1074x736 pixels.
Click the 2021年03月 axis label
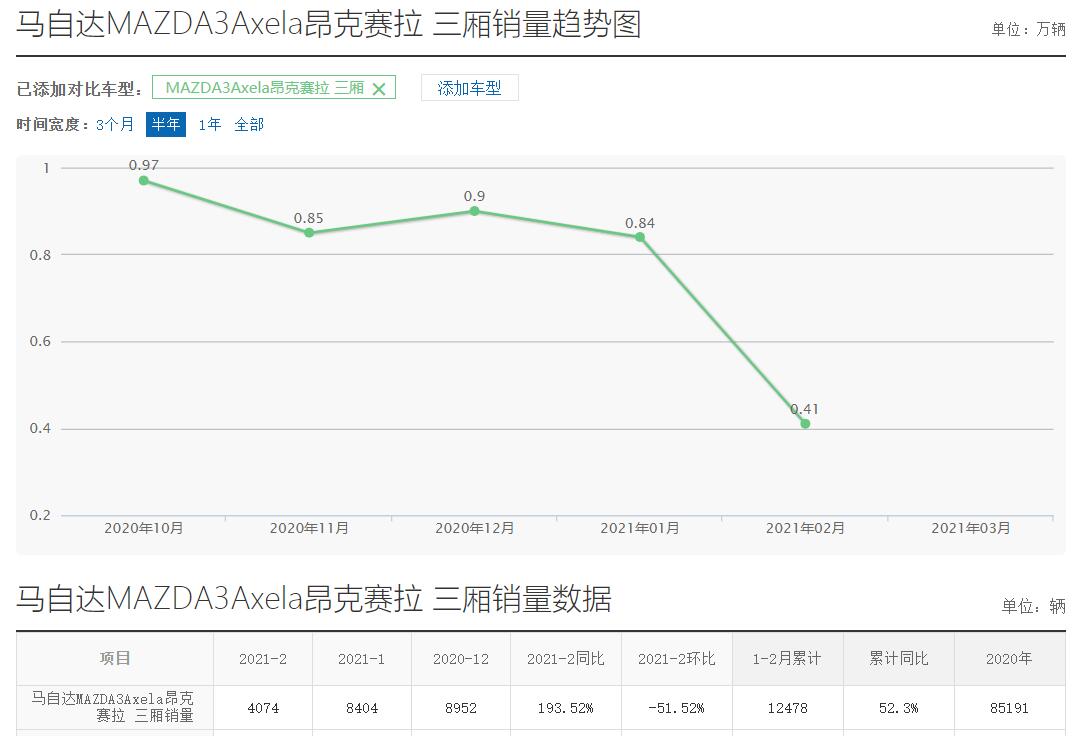coord(971,529)
